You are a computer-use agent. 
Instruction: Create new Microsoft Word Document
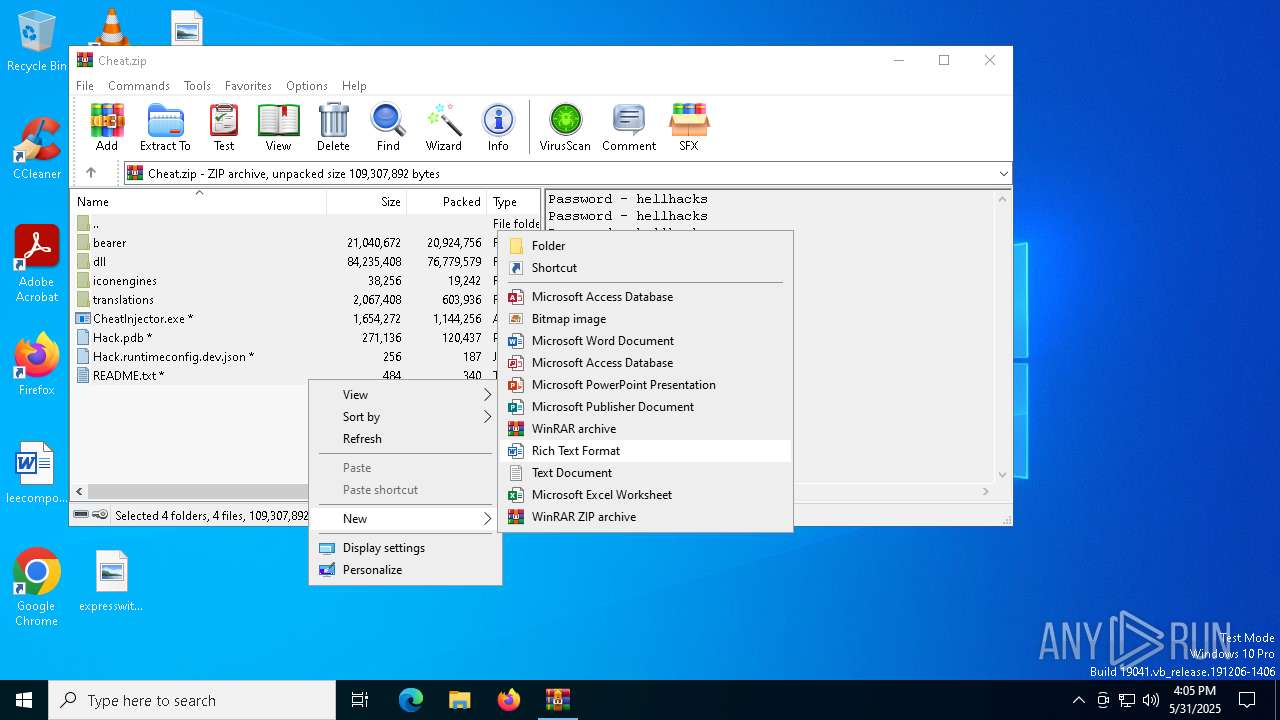[x=645, y=341]
